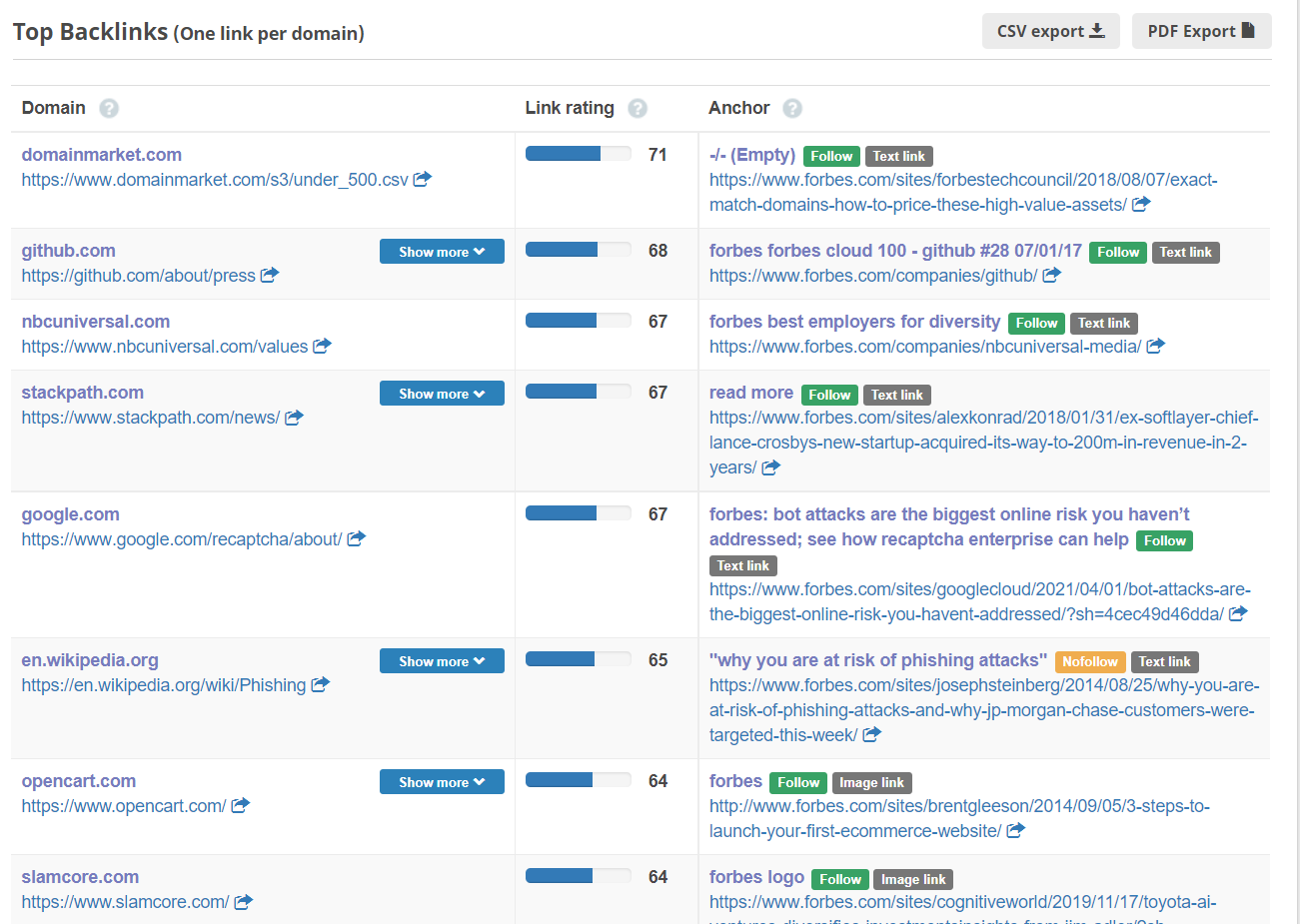The image size is (1300, 924).
Task: Click the CSV export button
Action: (x=1051, y=31)
